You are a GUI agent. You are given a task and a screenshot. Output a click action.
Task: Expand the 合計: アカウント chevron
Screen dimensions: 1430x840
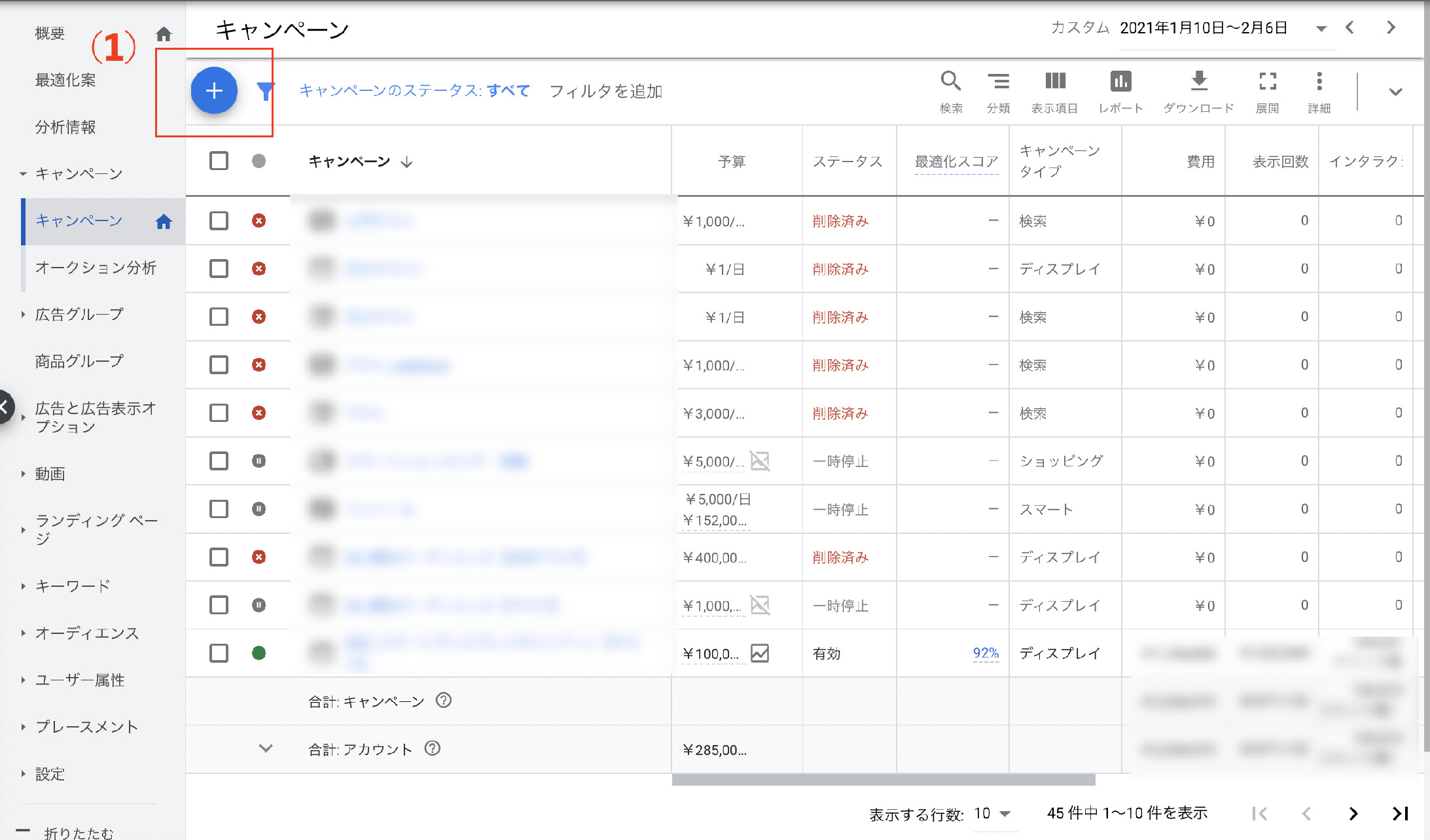coord(265,748)
